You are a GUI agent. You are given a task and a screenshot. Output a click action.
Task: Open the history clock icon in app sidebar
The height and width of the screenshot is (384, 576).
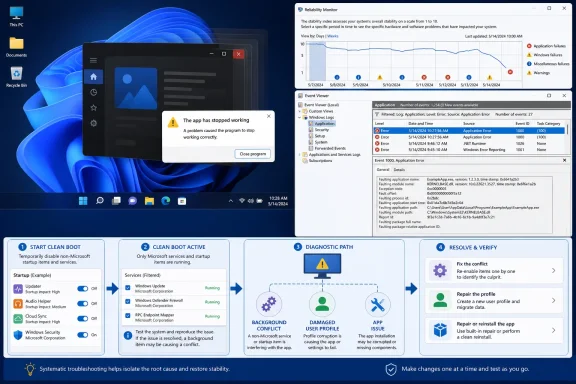coord(93,92)
